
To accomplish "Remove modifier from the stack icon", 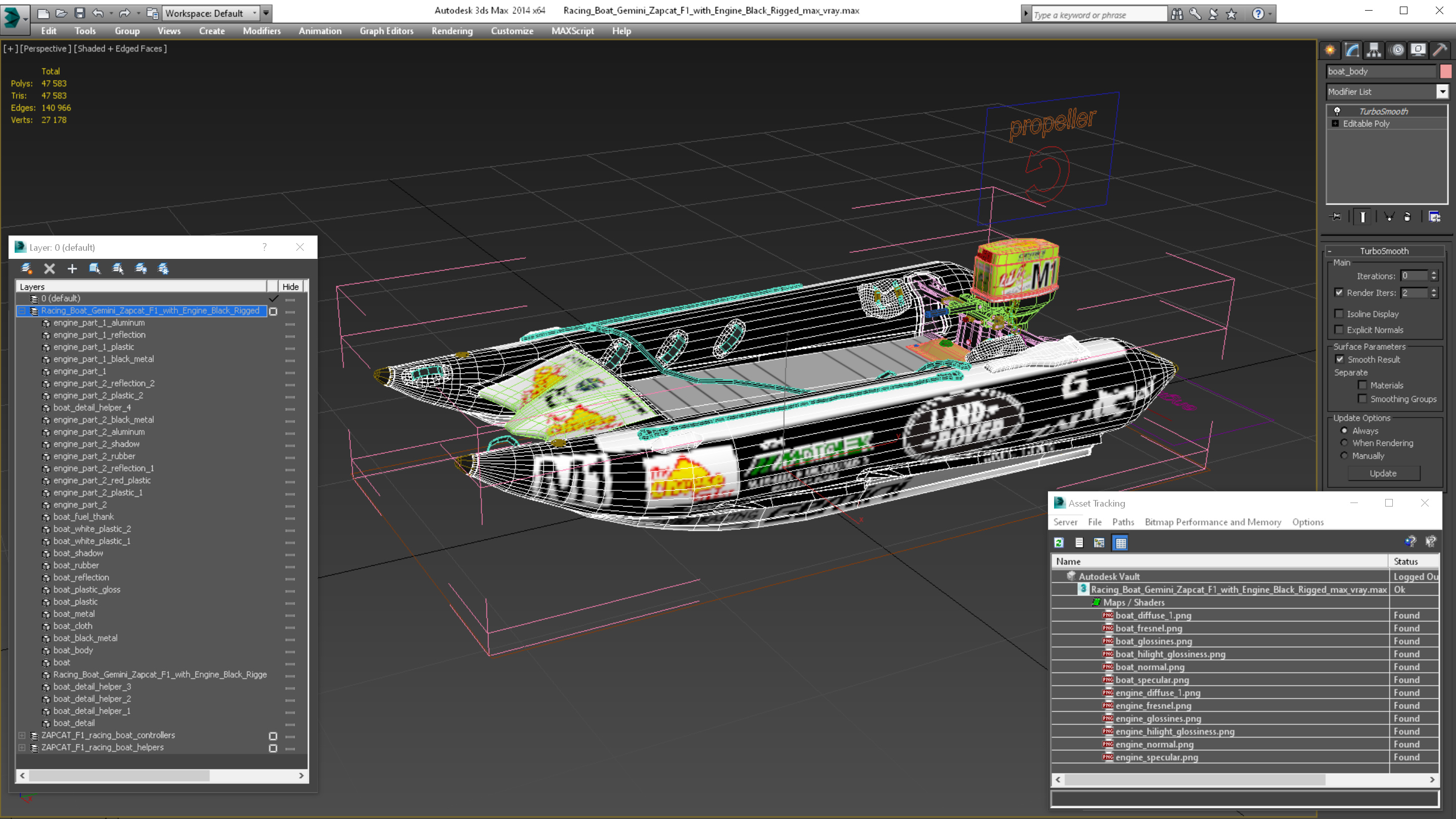I will (1407, 216).
